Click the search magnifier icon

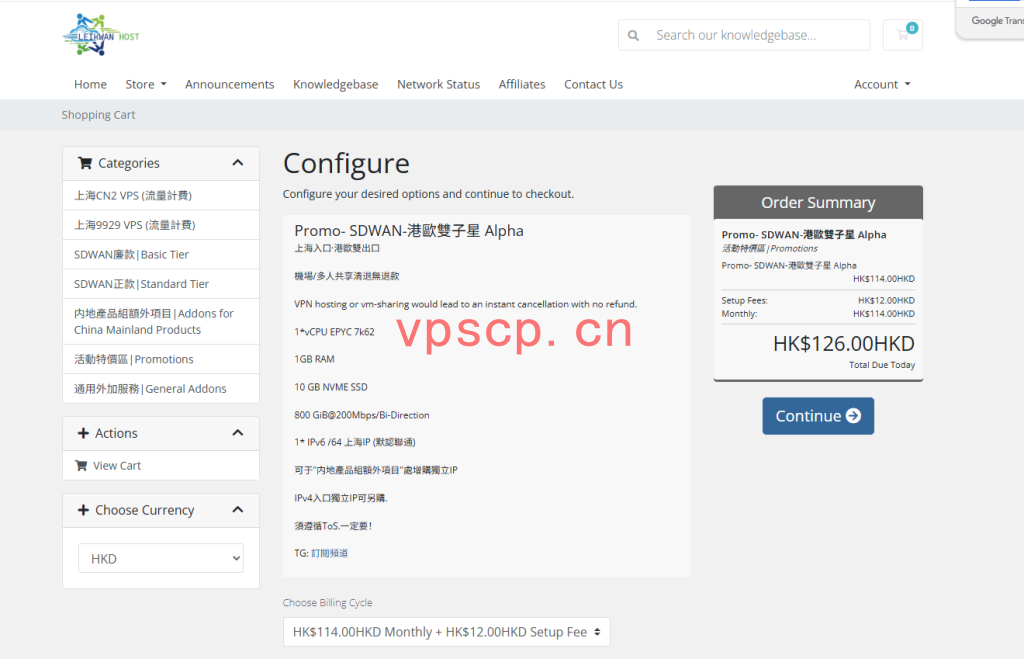633,35
